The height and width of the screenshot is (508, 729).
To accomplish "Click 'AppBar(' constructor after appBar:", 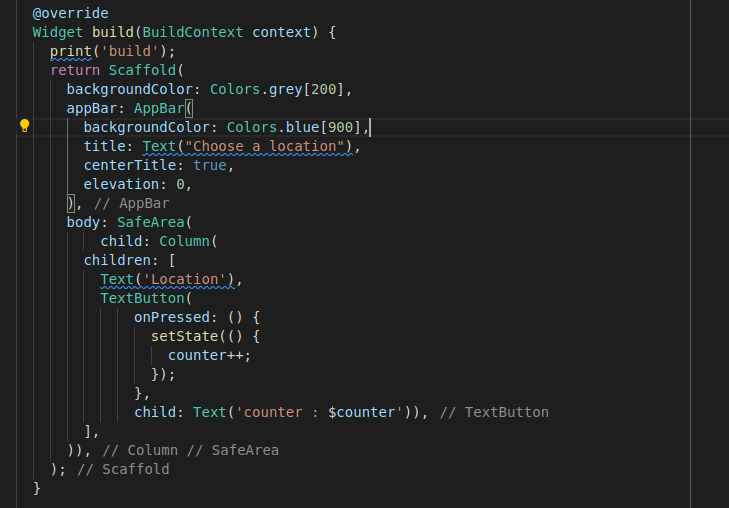I will tap(163, 108).
